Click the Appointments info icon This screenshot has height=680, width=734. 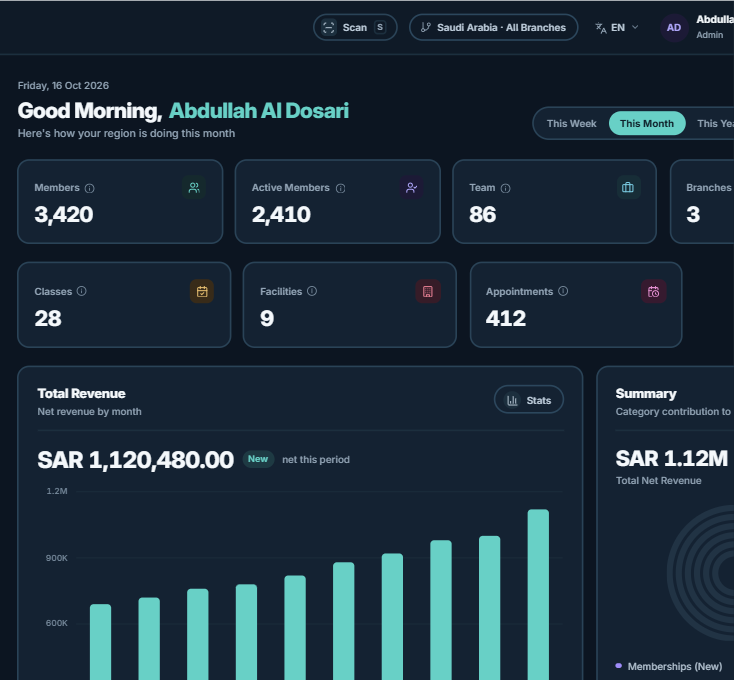563,291
